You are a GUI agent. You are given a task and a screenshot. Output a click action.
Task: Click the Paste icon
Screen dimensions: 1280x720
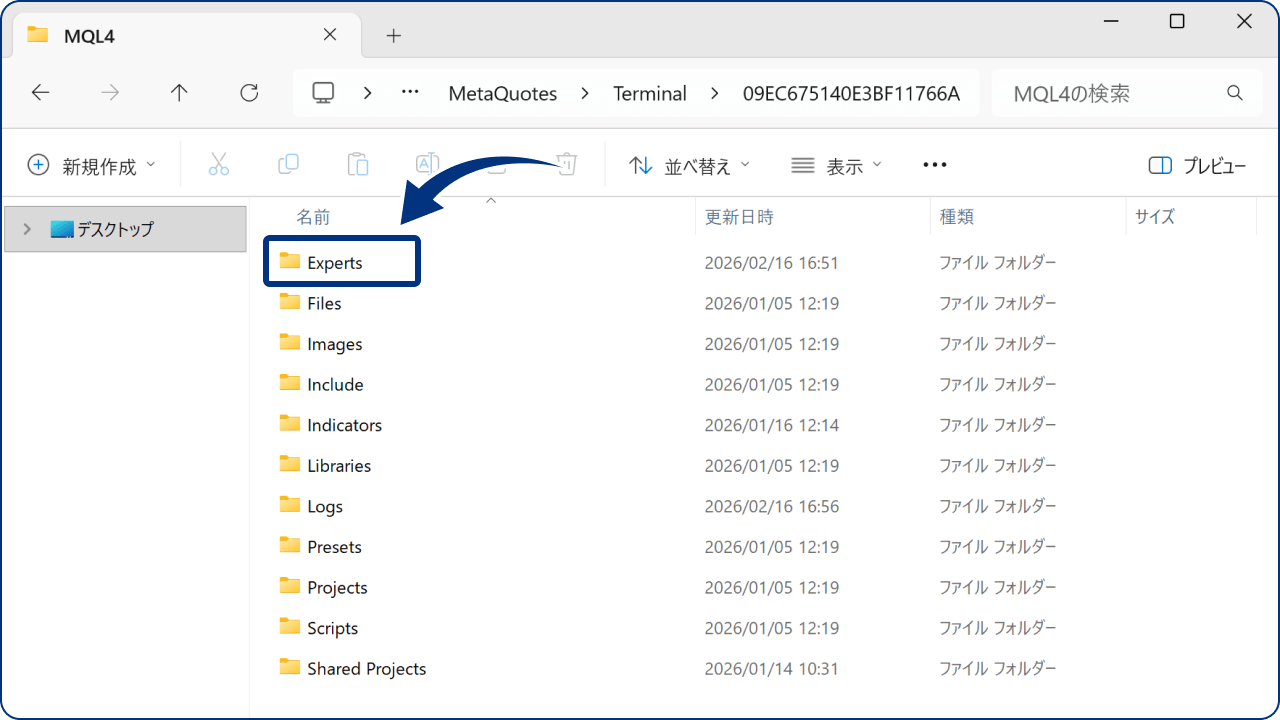tap(357, 163)
